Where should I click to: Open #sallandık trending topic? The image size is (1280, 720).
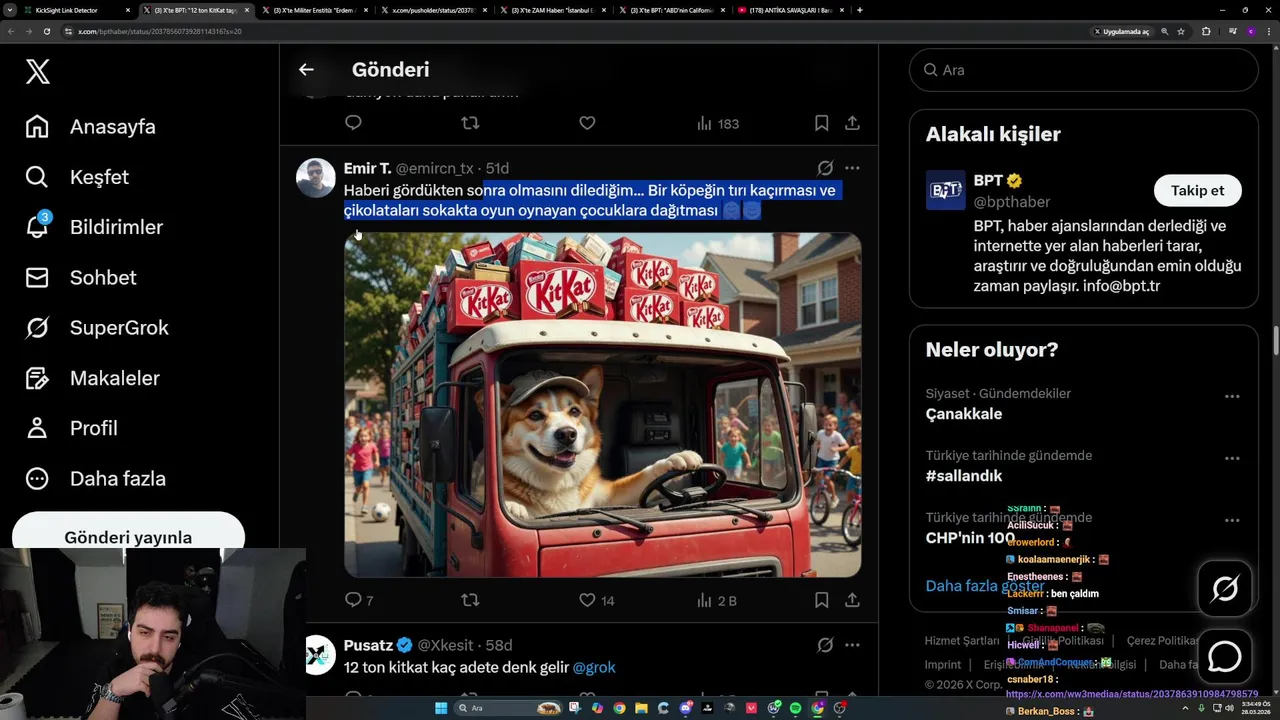click(x=964, y=476)
